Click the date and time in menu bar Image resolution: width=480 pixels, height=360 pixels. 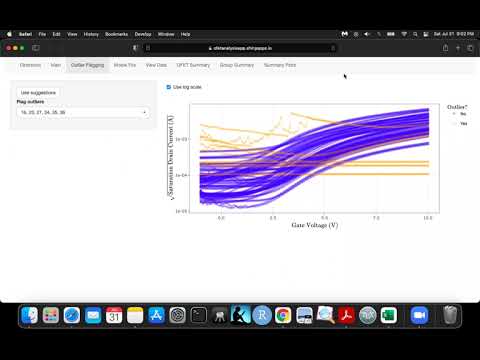coord(454,34)
